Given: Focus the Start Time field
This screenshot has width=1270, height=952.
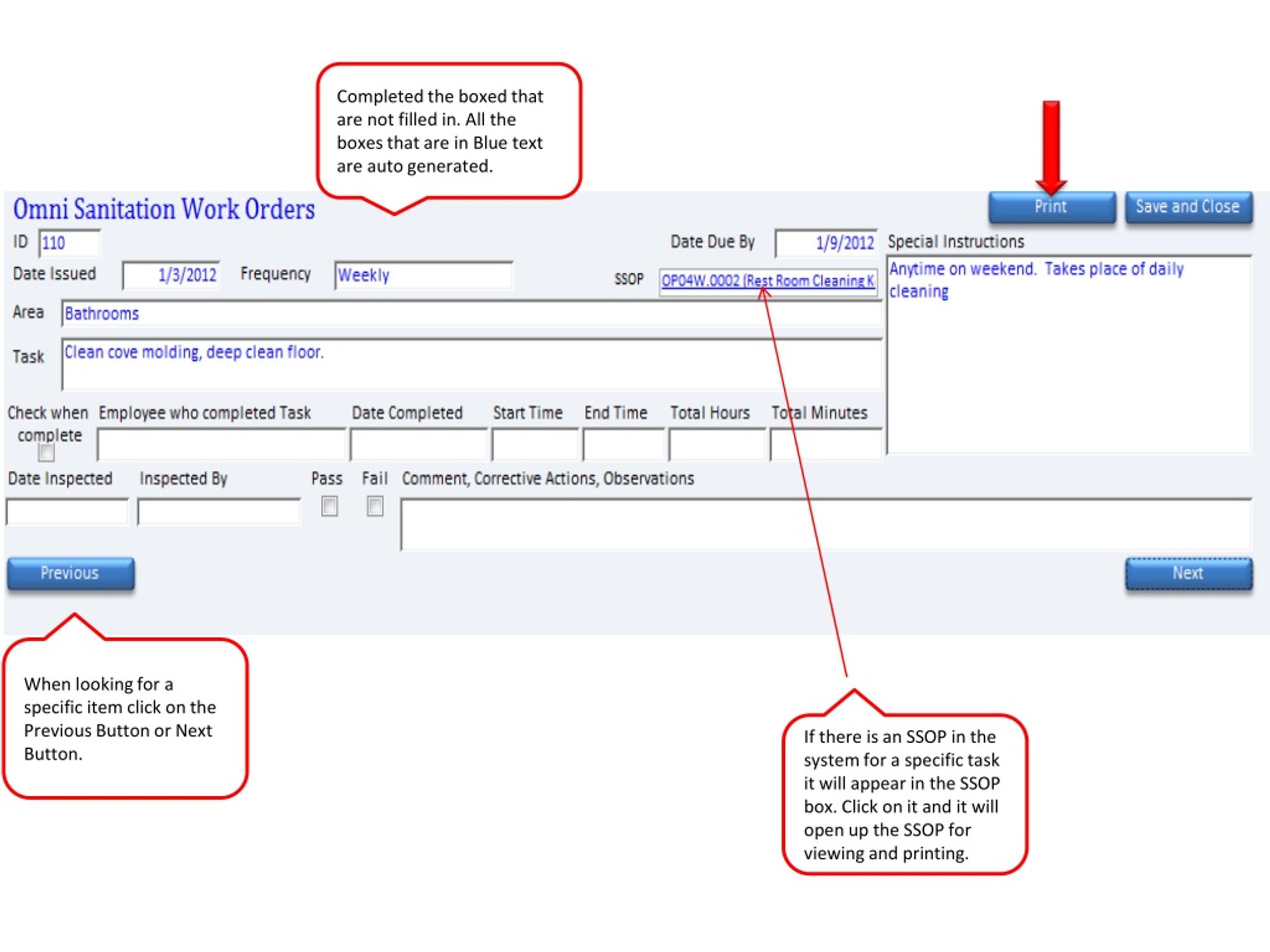Looking at the screenshot, I should click(x=534, y=445).
